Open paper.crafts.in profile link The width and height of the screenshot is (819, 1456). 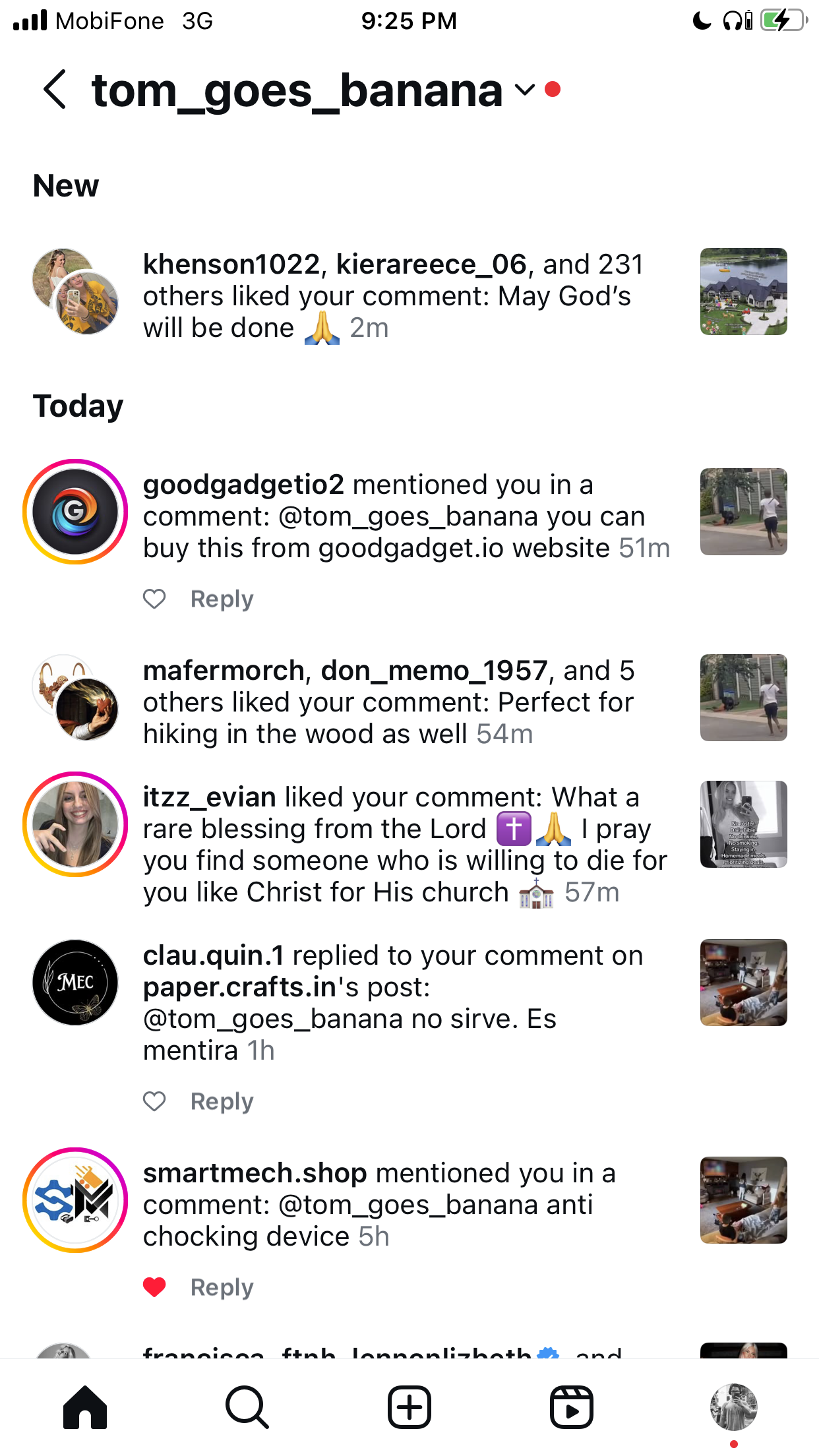(240, 987)
